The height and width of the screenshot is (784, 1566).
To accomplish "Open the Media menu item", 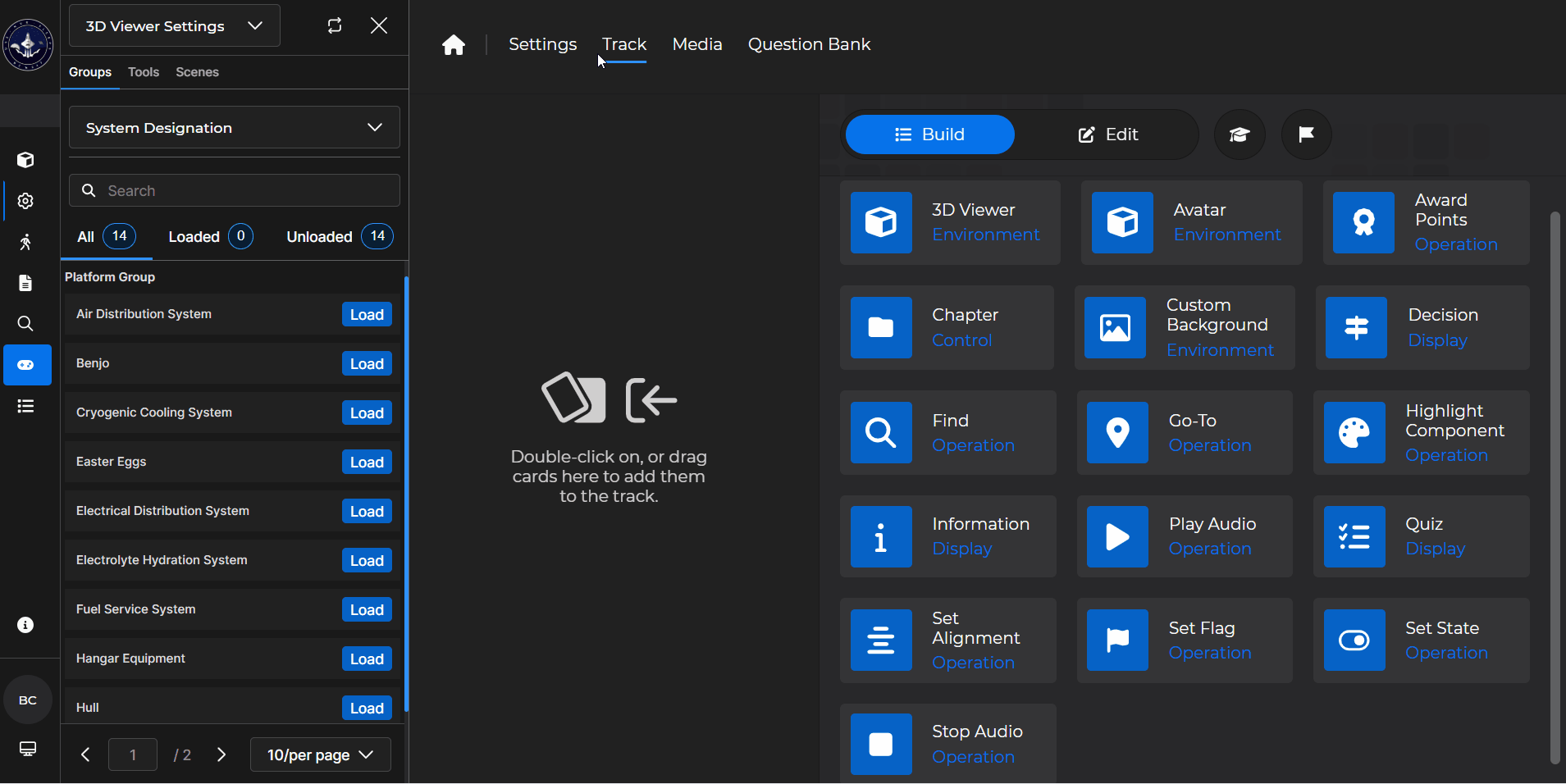I will pyautogui.click(x=697, y=44).
